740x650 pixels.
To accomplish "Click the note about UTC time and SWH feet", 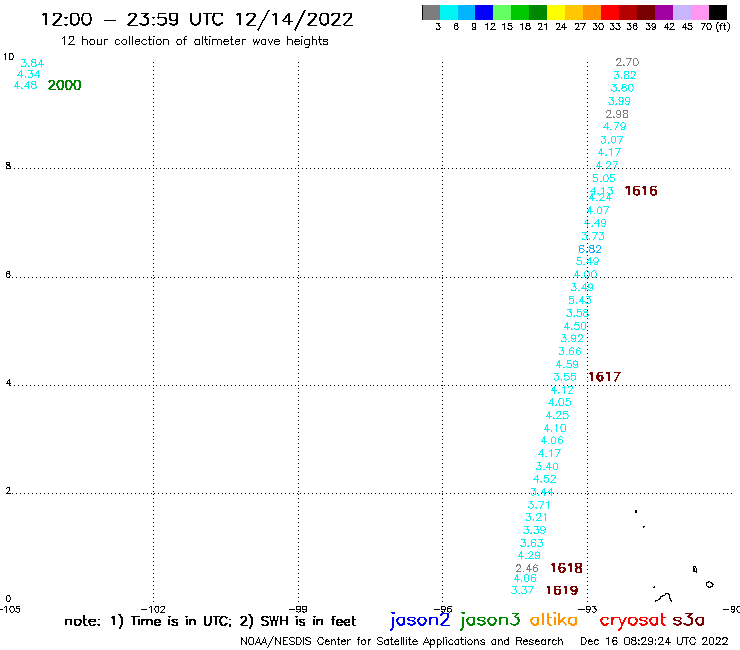I will 210,621.
